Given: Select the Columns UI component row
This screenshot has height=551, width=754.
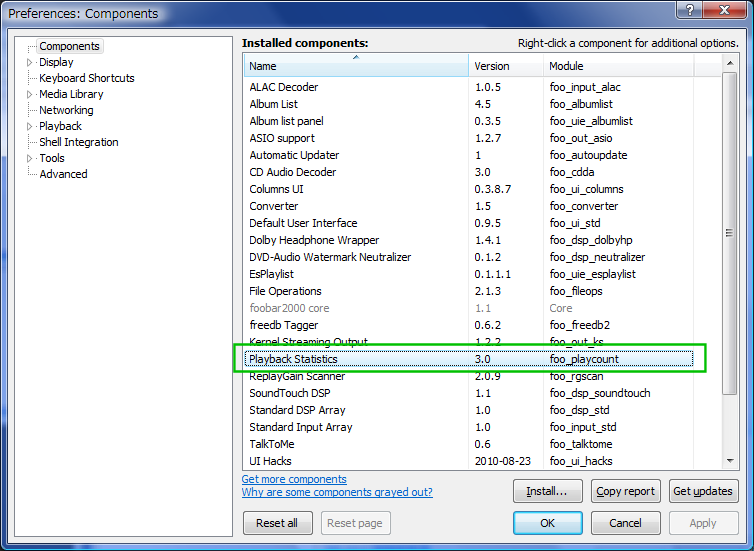Looking at the screenshot, I should (469, 189).
